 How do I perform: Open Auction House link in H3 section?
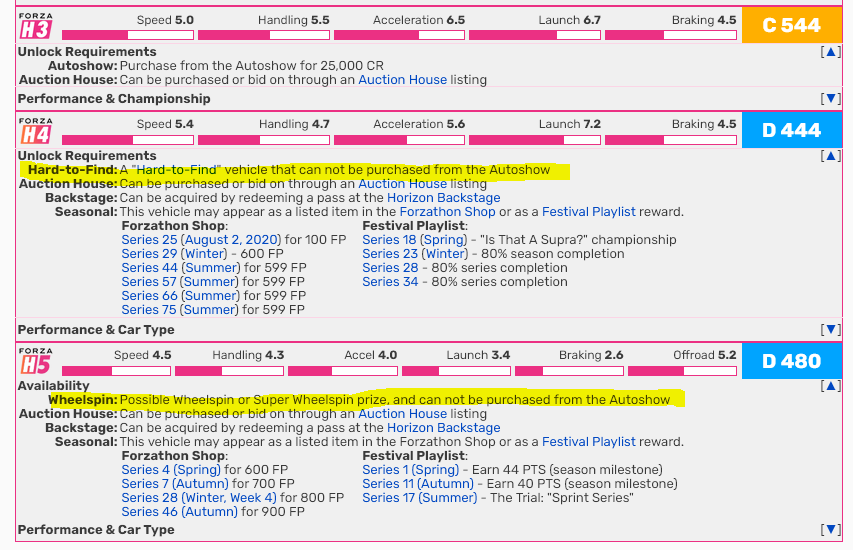(403, 80)
